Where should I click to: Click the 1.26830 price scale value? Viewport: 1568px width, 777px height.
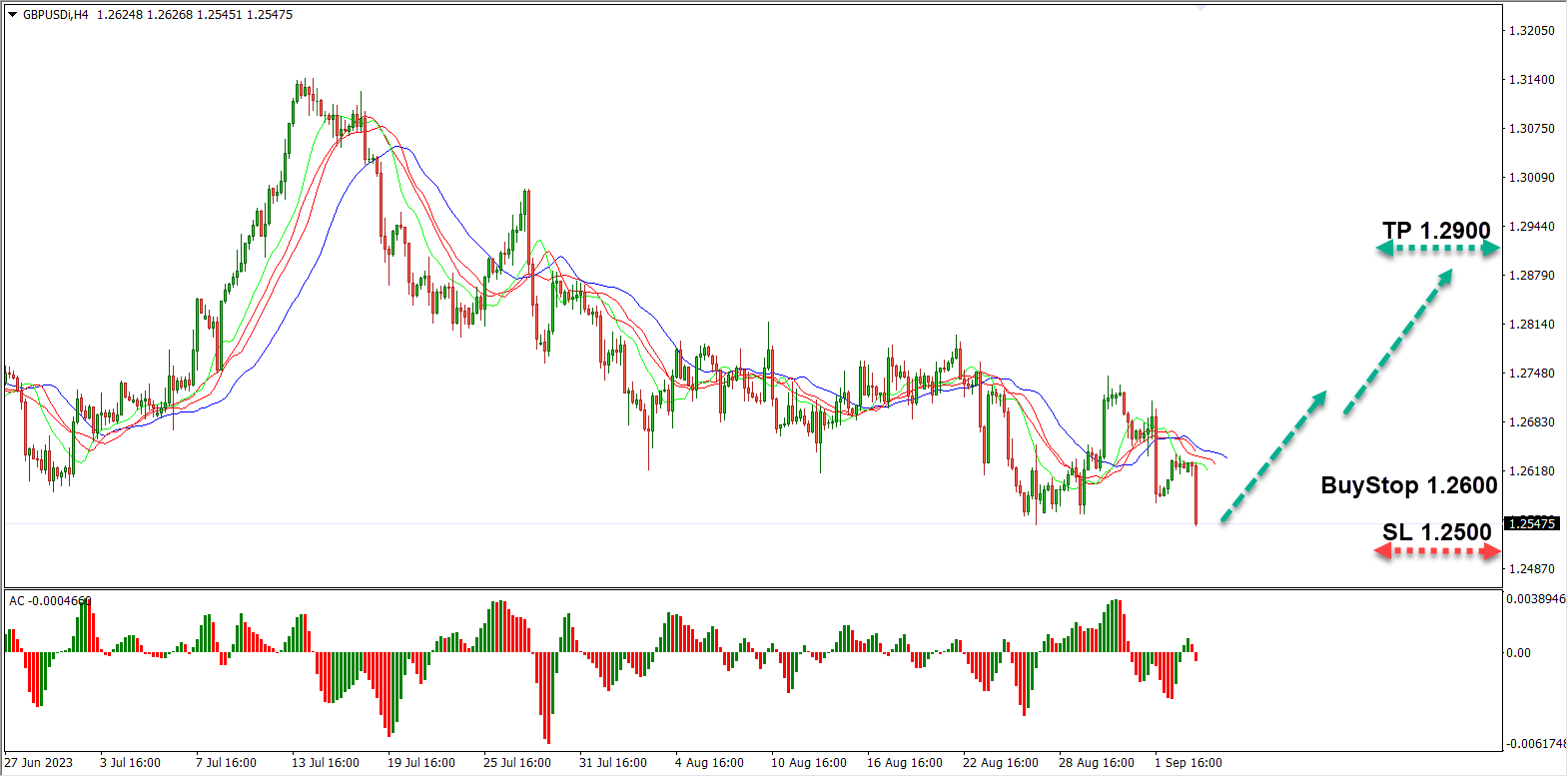1531,422
